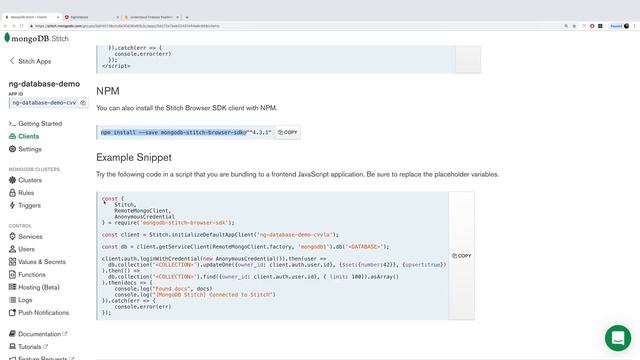This screenshot has width=640, height=360.
Task: Click the loginWithCredential code line
Action: 214,258
